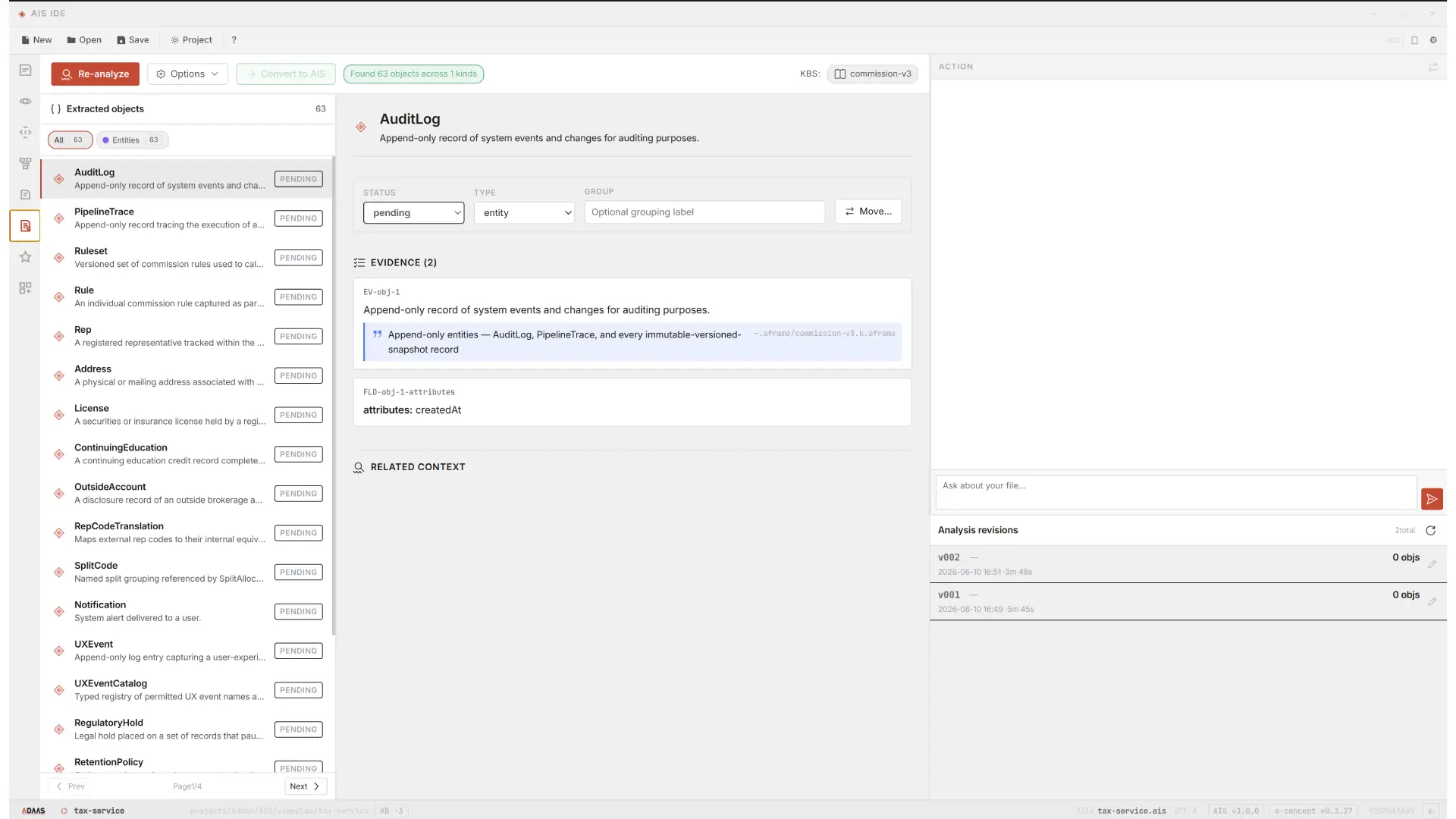Focus the Optional grouping label field
The image size is (1456, 819).
point(704,212)
